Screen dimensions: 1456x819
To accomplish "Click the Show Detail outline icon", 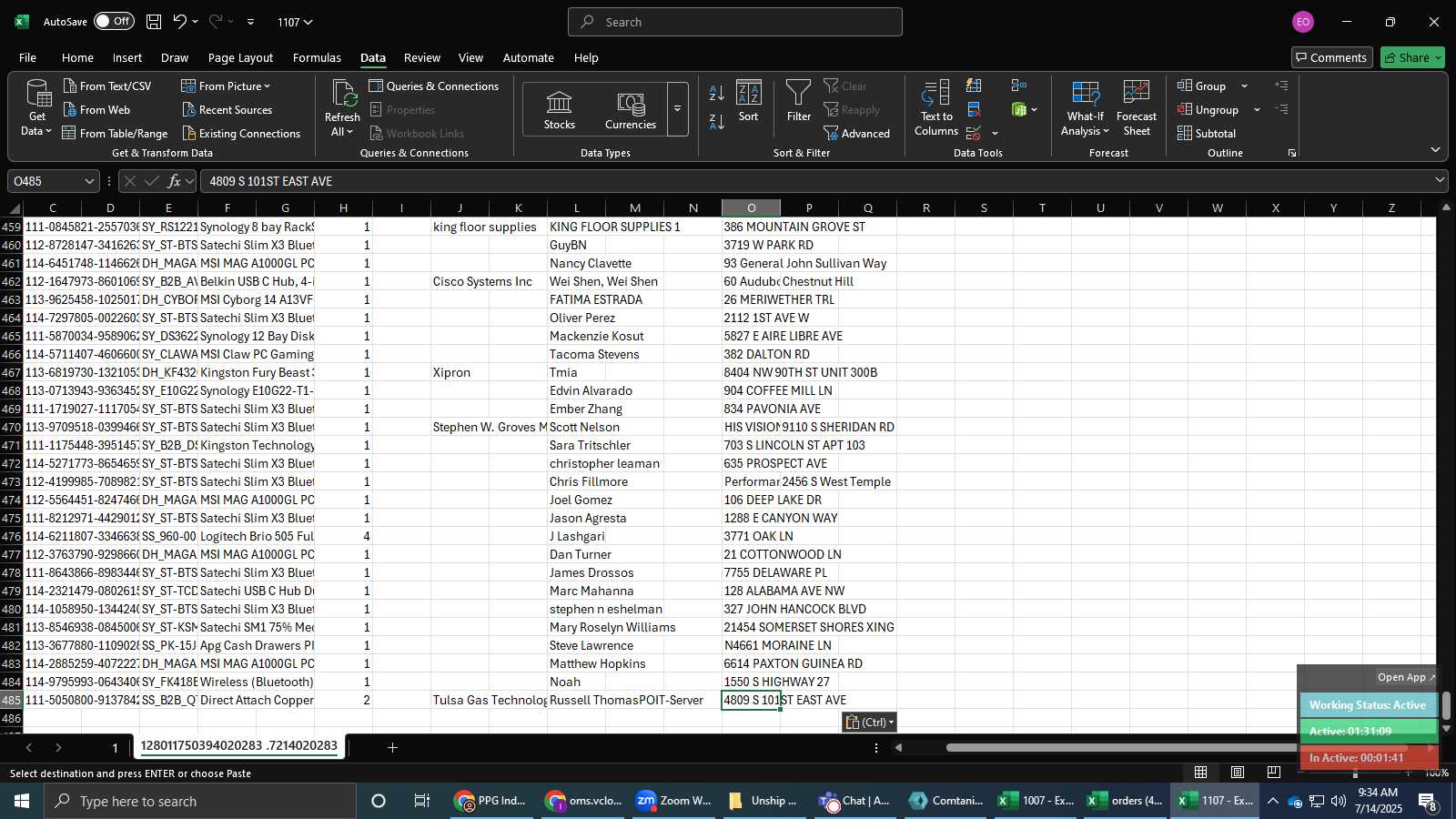I will (x=1281, y=86).
